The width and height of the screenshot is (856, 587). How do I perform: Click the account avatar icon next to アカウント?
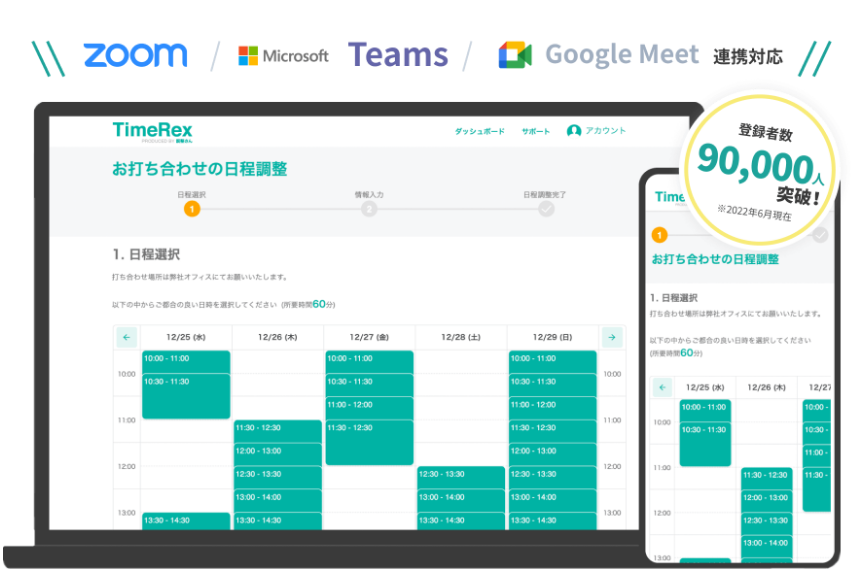[x=574, y=131]
